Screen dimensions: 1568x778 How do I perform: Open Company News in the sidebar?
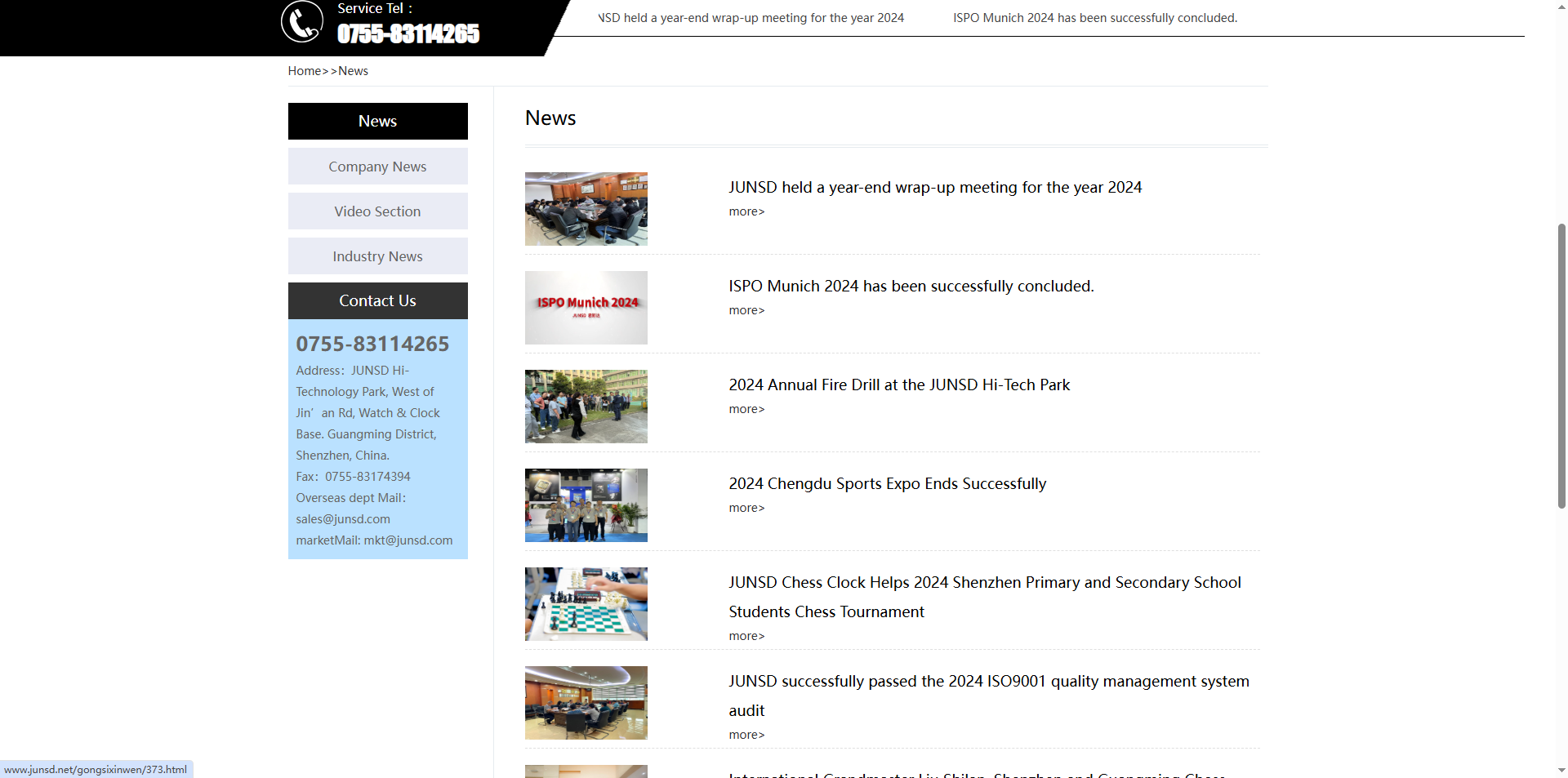click(377, 167)
